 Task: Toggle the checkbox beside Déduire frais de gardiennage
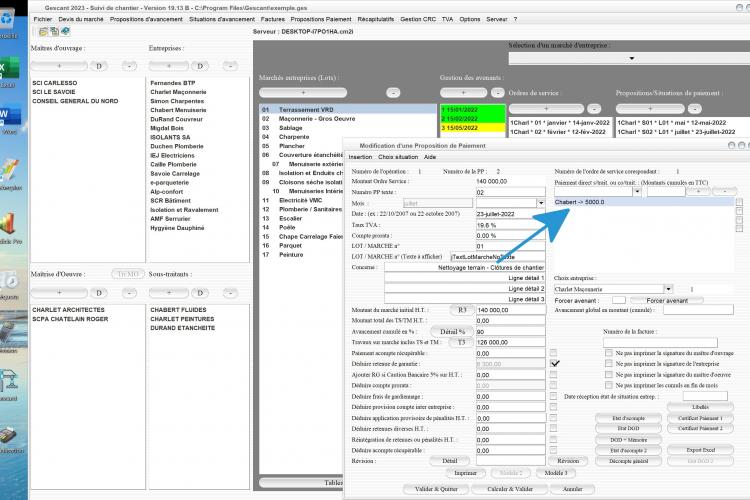[553, 396]
